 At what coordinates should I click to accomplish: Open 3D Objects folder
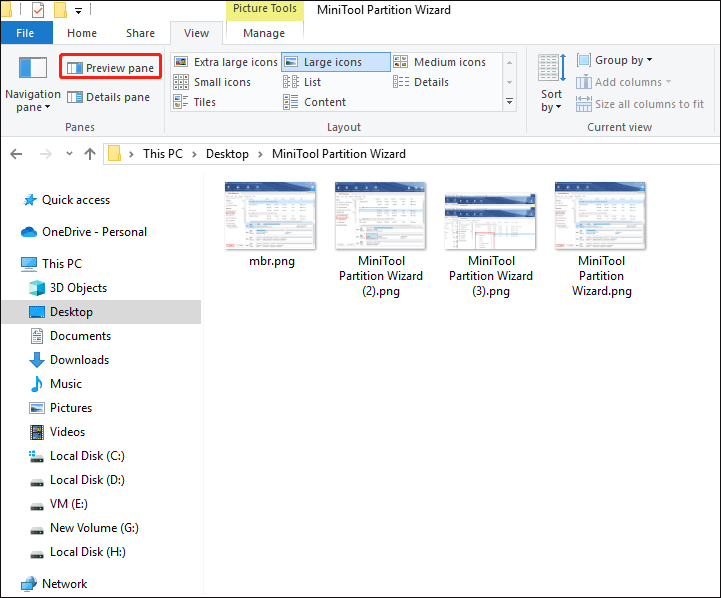click(x=68, y=288)
